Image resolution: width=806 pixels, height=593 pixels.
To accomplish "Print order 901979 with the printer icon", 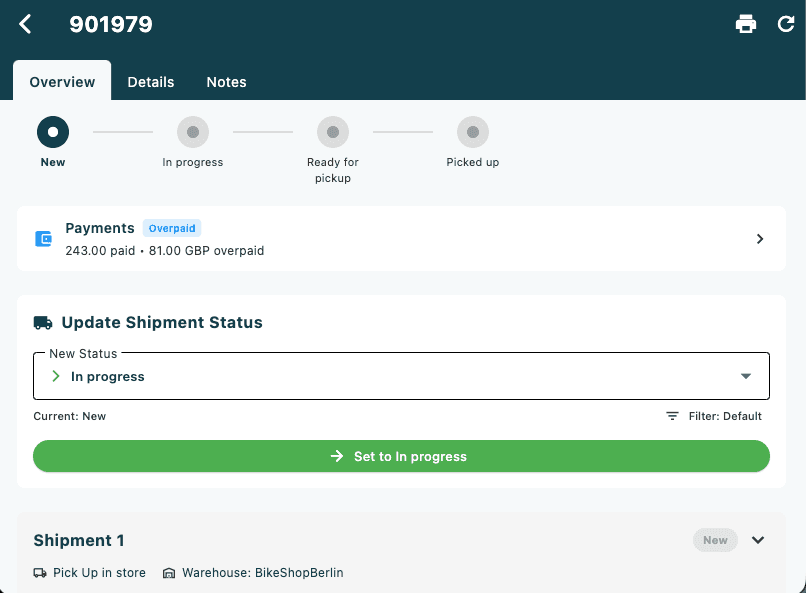I will click(745, 24).
